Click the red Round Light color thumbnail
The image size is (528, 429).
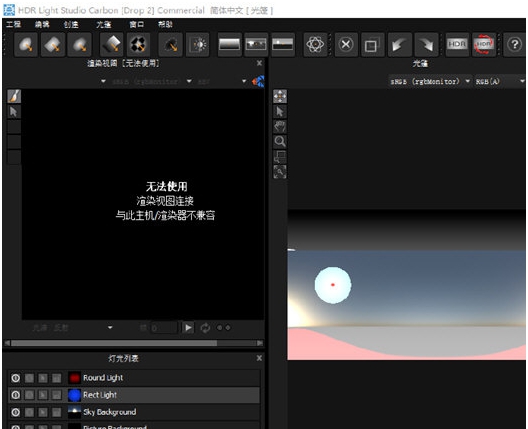[74, 378]
